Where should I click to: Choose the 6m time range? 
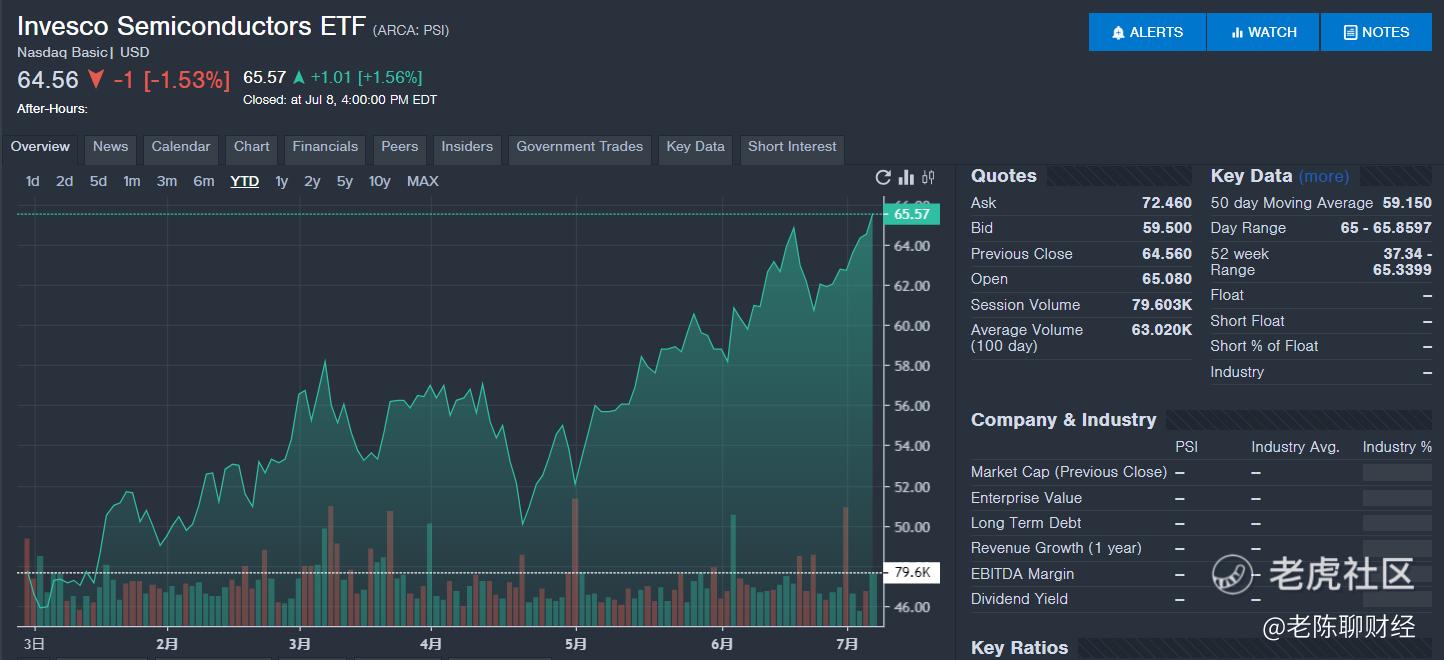204,181
